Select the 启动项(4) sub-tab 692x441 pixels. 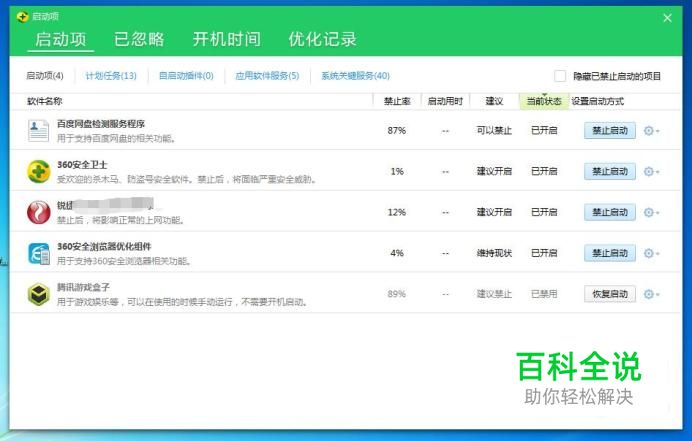45,76
